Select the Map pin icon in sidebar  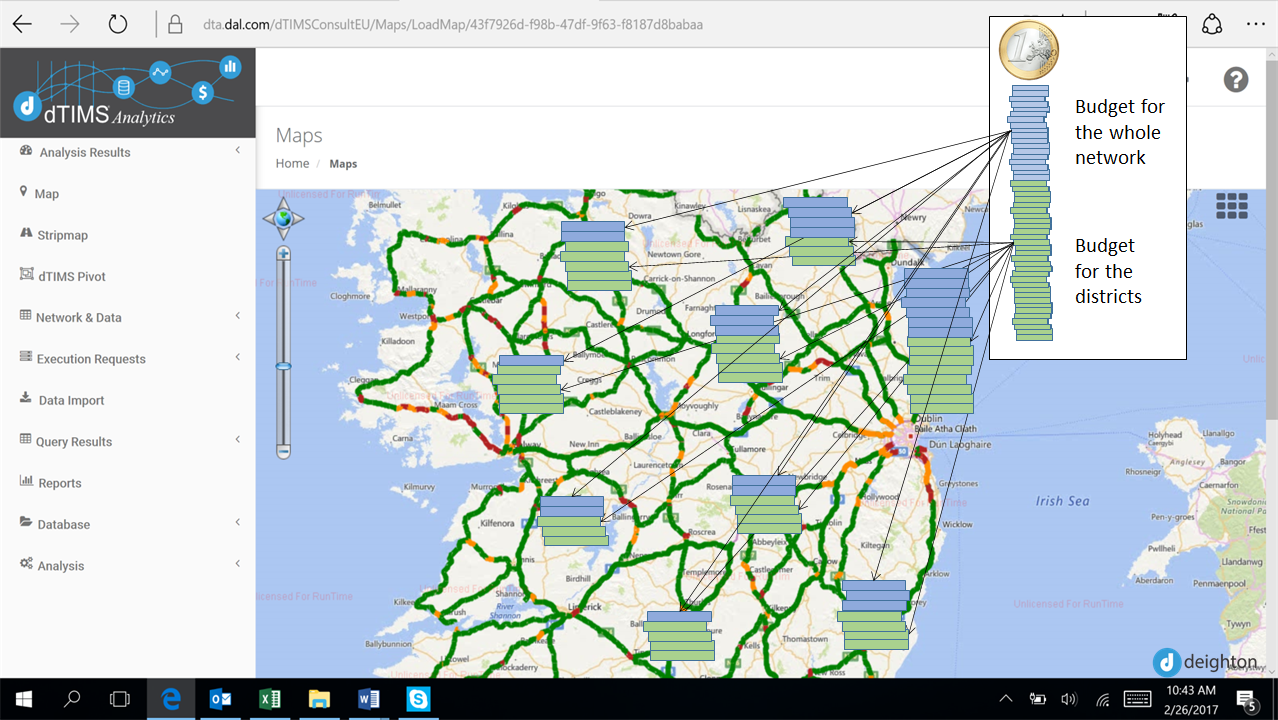pos(23,193)
